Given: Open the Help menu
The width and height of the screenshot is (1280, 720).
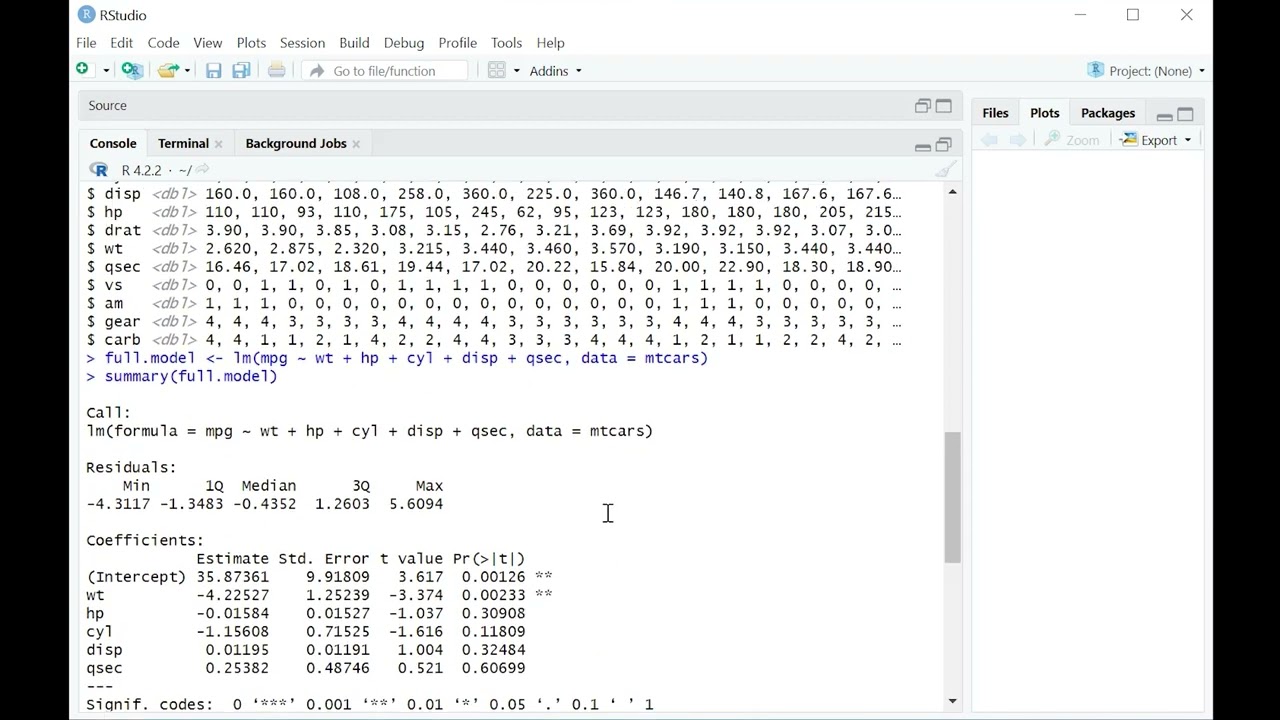Looking at the screenshot, I should pyautogui.click(x=550, y=43).
